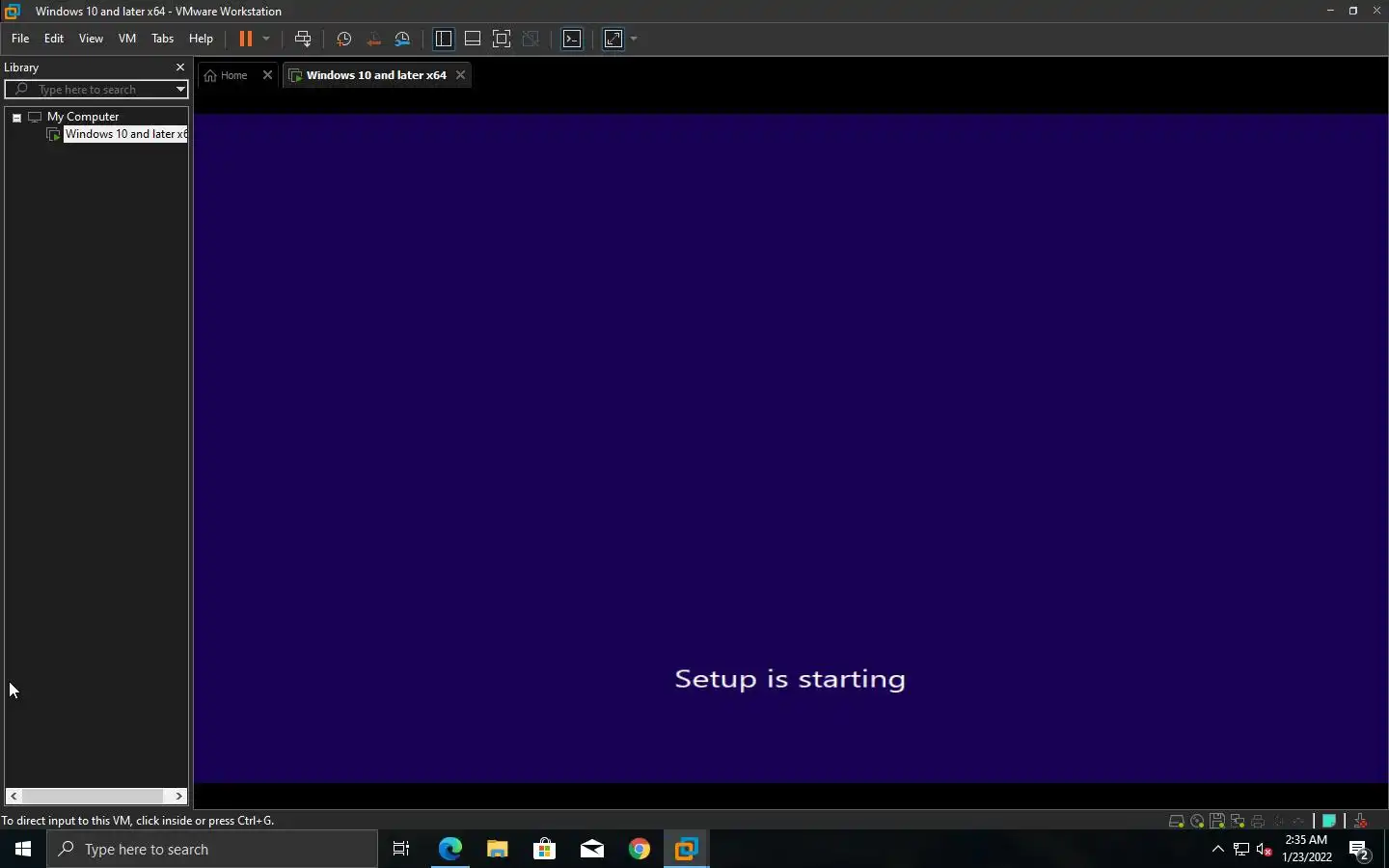The height and width of the screenshot is (868, 1389).
Task: Select the Windows 10 and later x64 library entry
Action: point(125,134)
